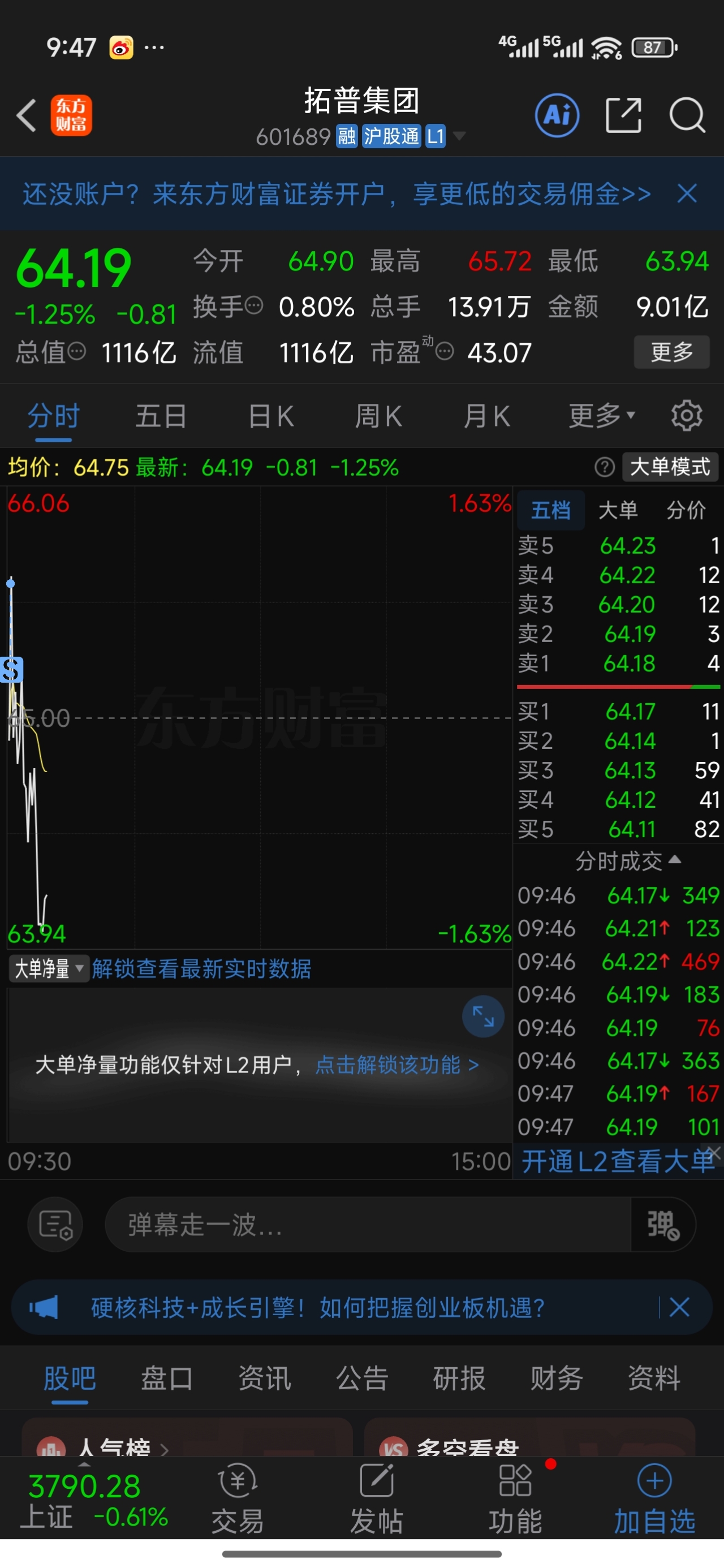Image resolution: width=724 pixels, height=1568 pixels.
Task: Toggle the 弹 bullet comments button
Action: coord(663,1225)
